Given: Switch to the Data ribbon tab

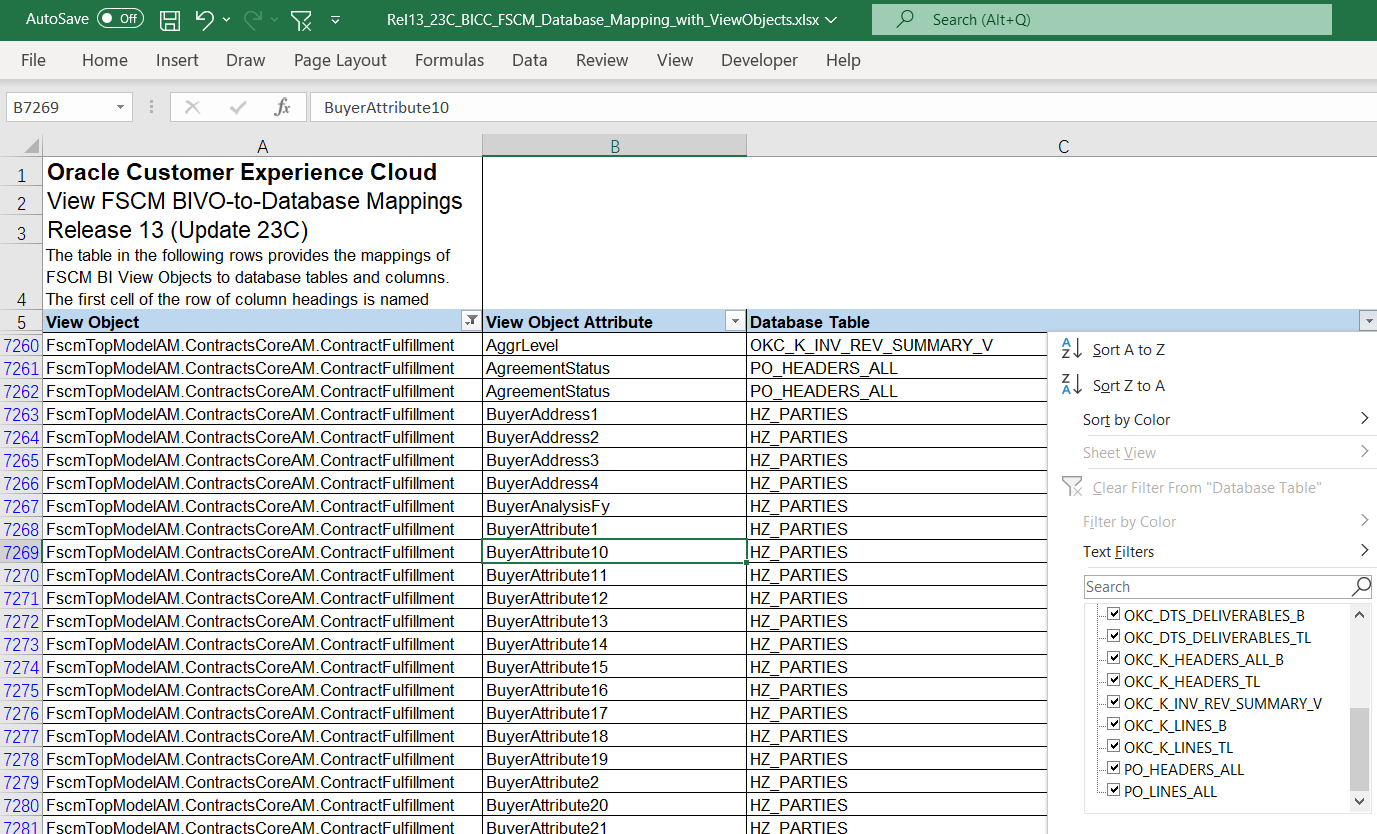Looking at the screenshot, I should [x=529, y=60].
